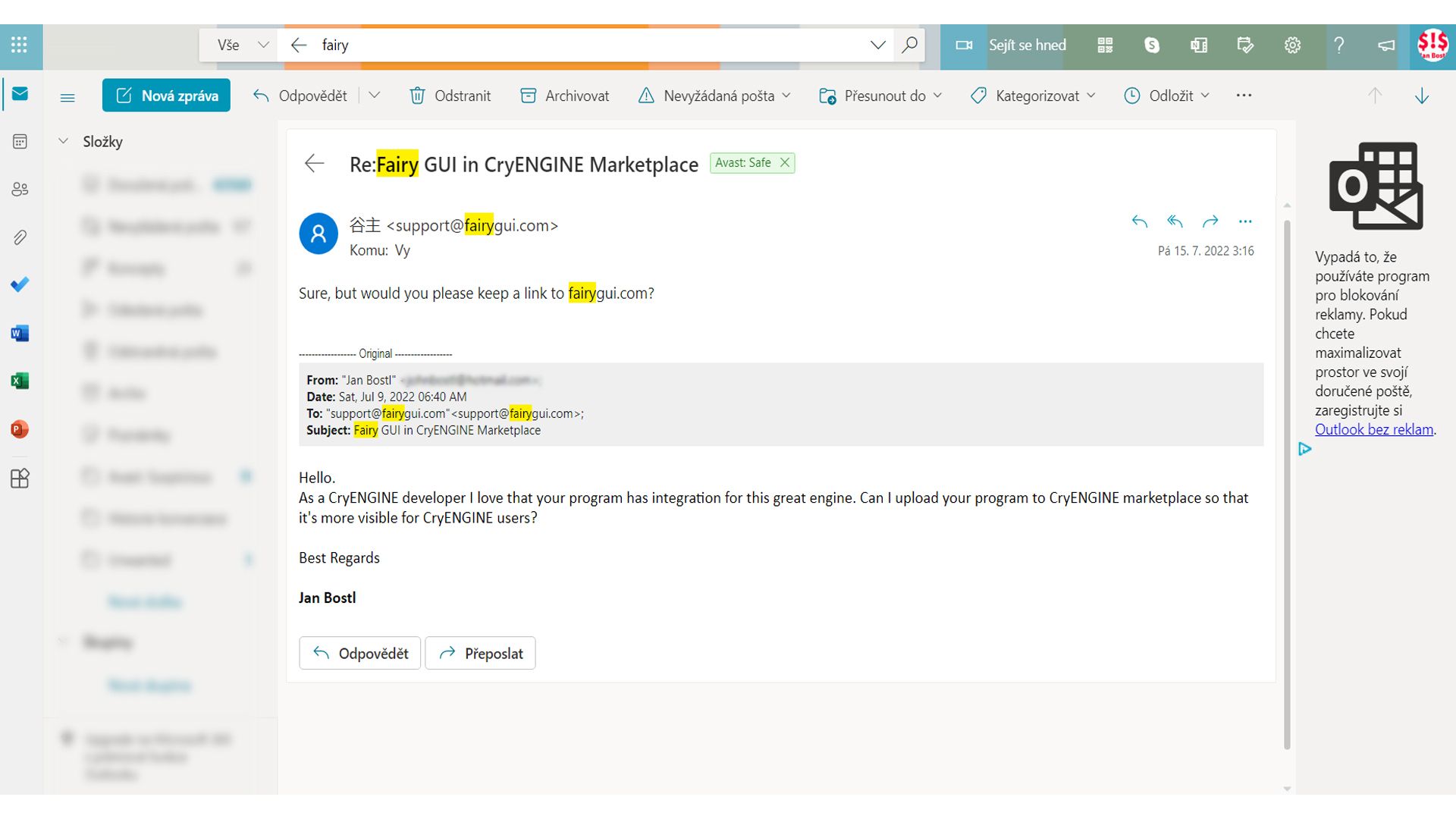Toggle the hamburger navigation pane button
This screenshot has height=819, width=1456.
pyautogui.click(x=67, y=96)
